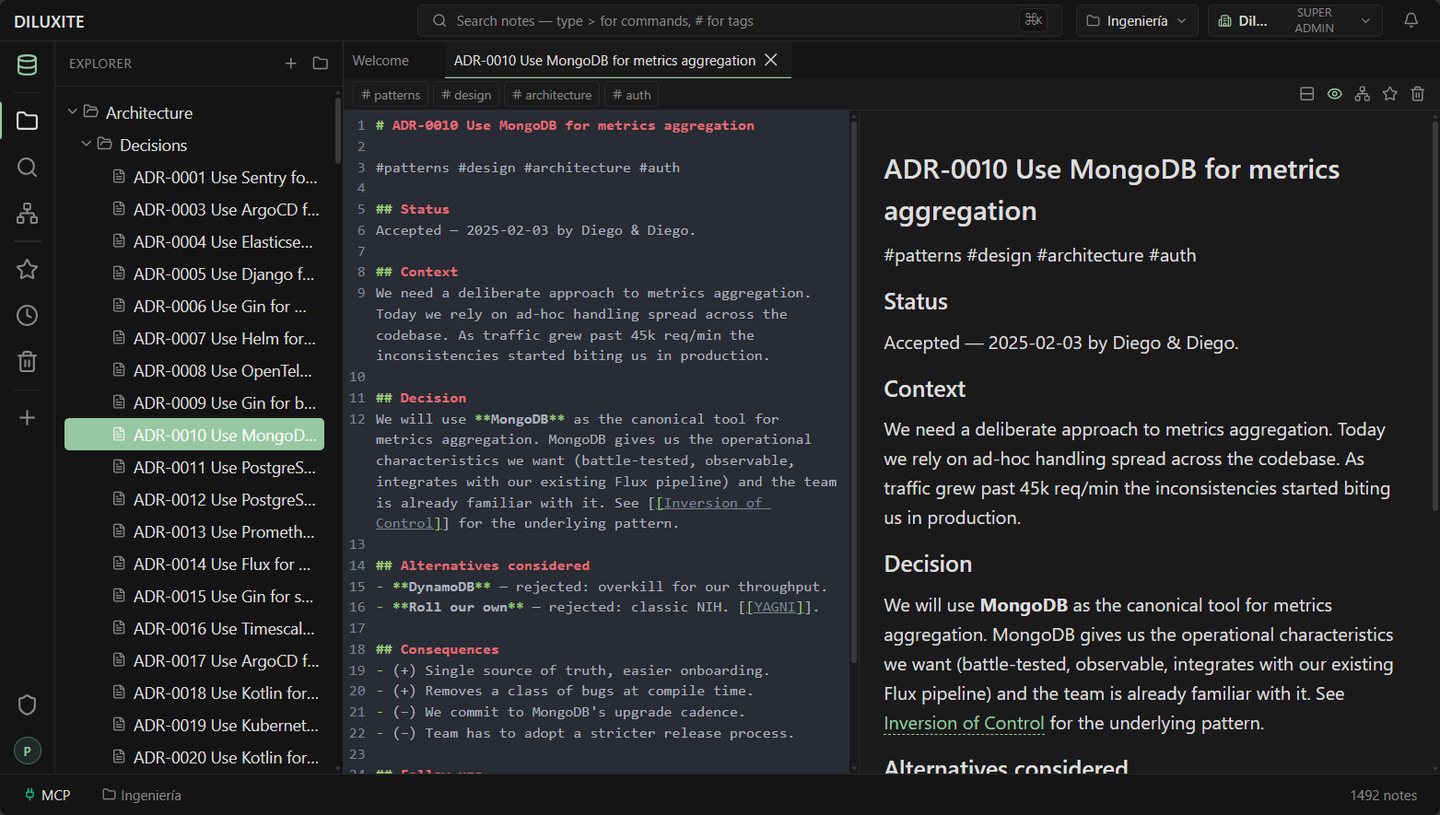1440x815 pixels.
Task: Click the DILUXITE app title
Action: 49,21
